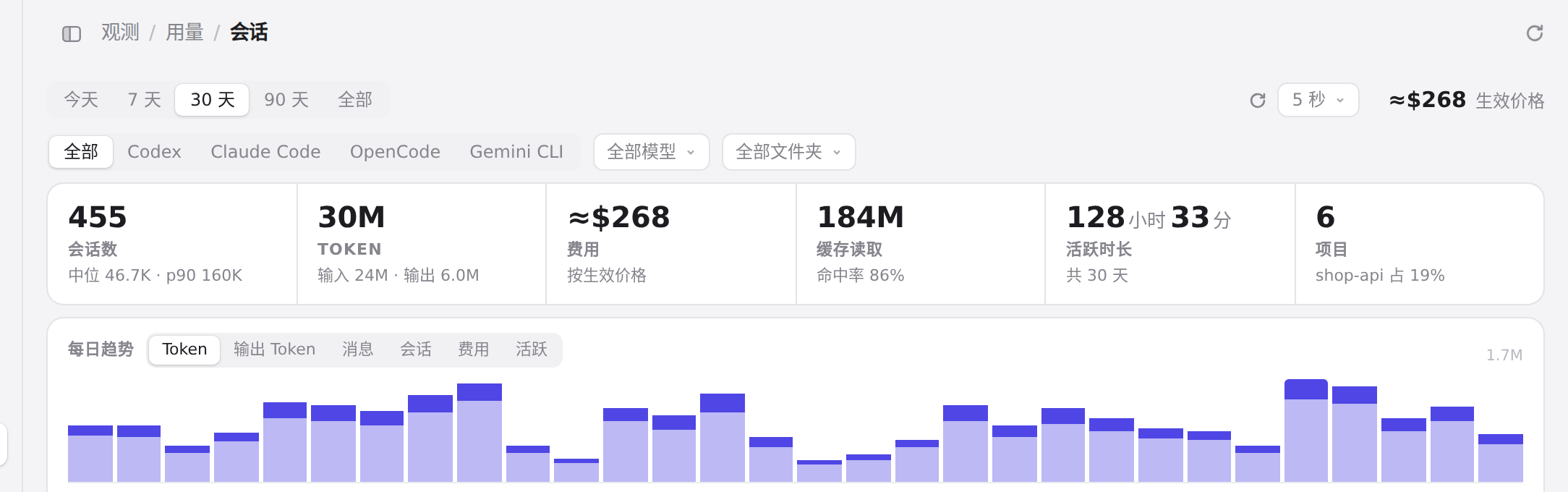Select the 全部 time range
Image resolution: width=1568 pixels, height=492 pixels.
(355, 100)
